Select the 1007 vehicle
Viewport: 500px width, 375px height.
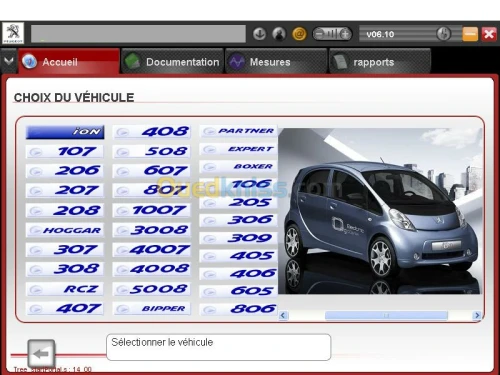tap(152, 211)
